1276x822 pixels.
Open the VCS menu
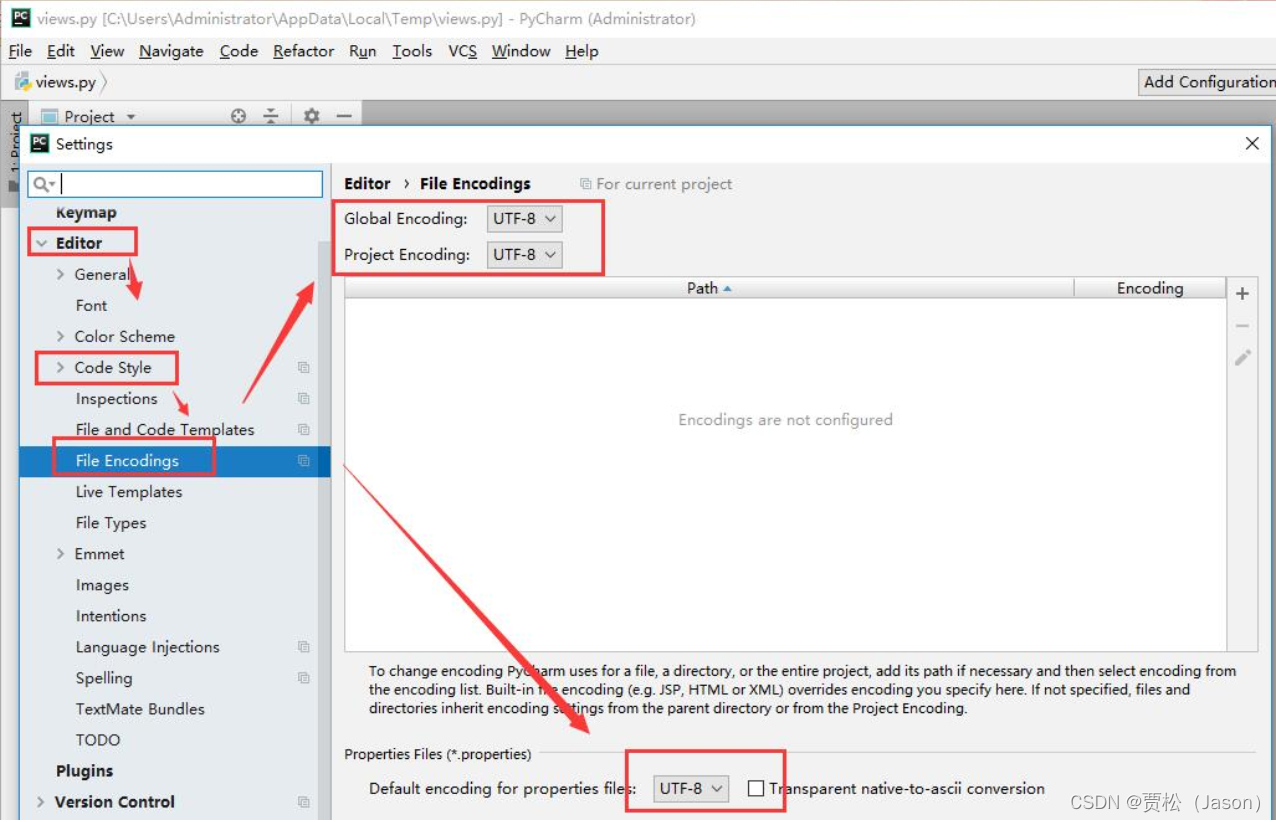[x=462, y=51]
